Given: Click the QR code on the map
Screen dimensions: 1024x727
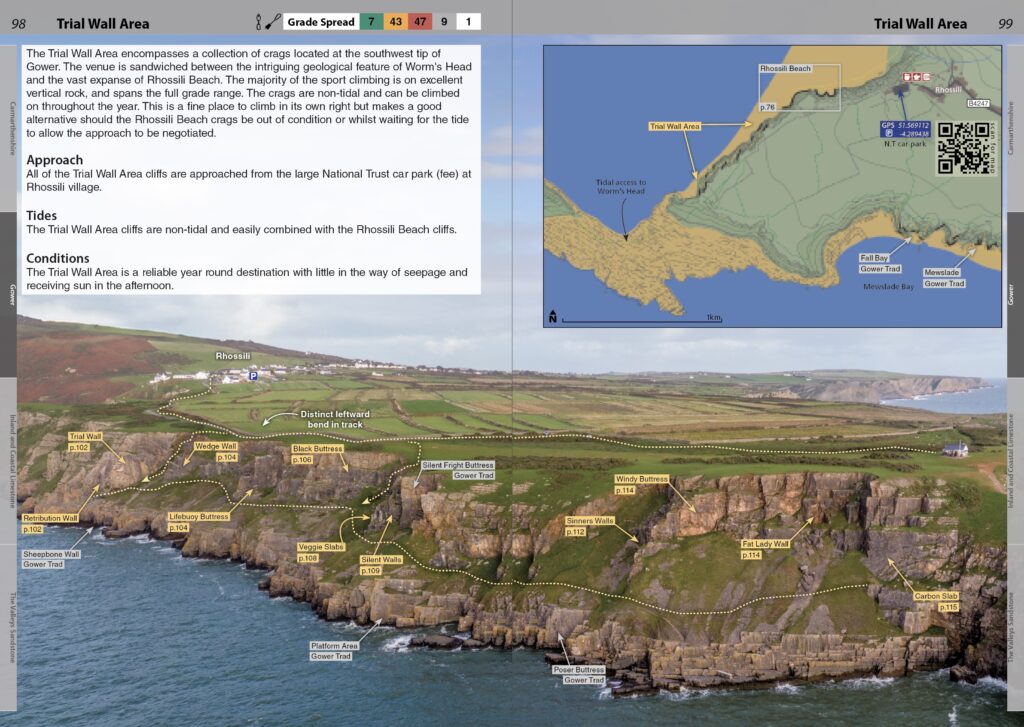Looking at the screenshot, I should pyautogui.click(x=963, y=148).
